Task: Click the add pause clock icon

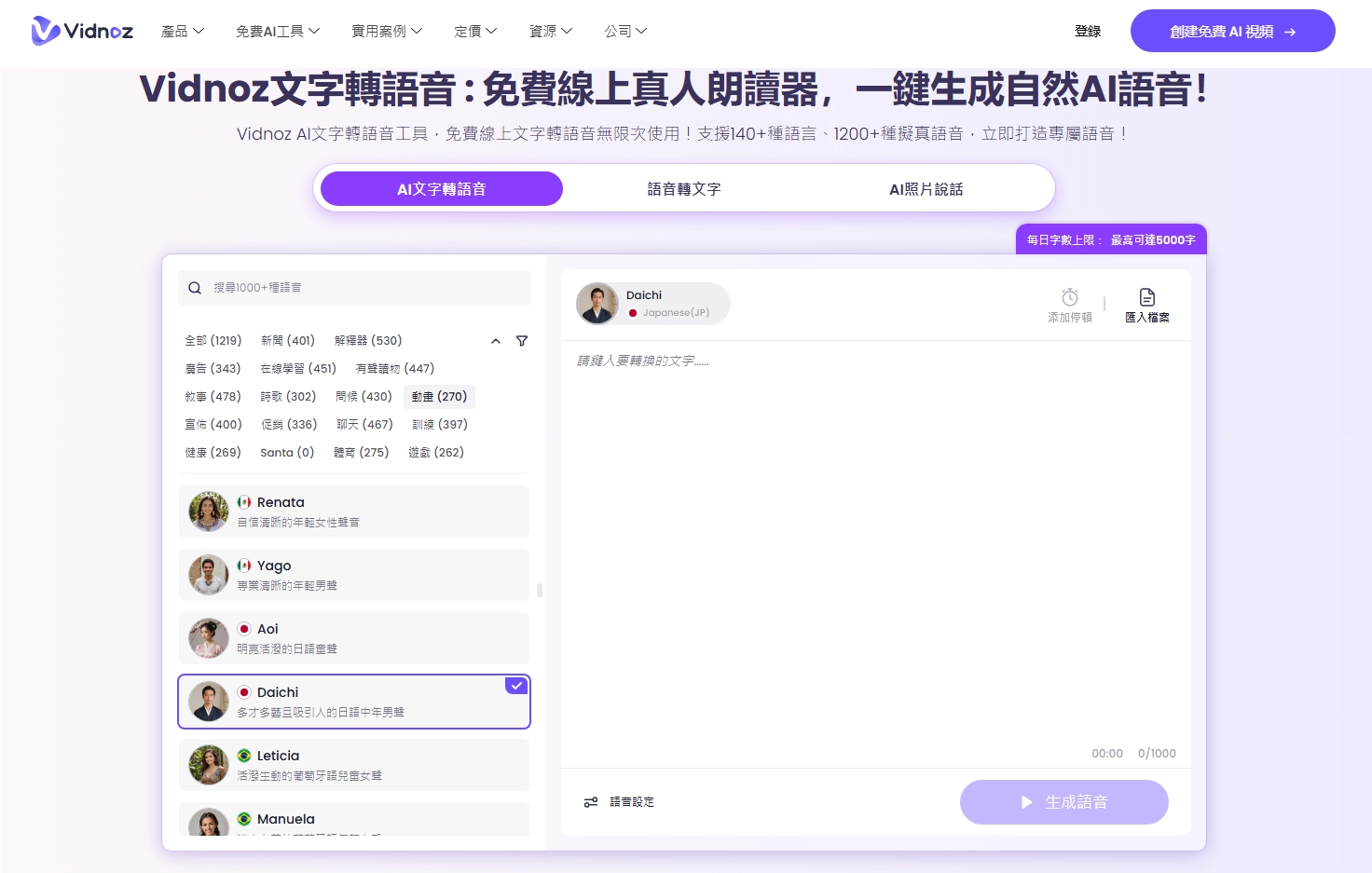Action: 1070,296
